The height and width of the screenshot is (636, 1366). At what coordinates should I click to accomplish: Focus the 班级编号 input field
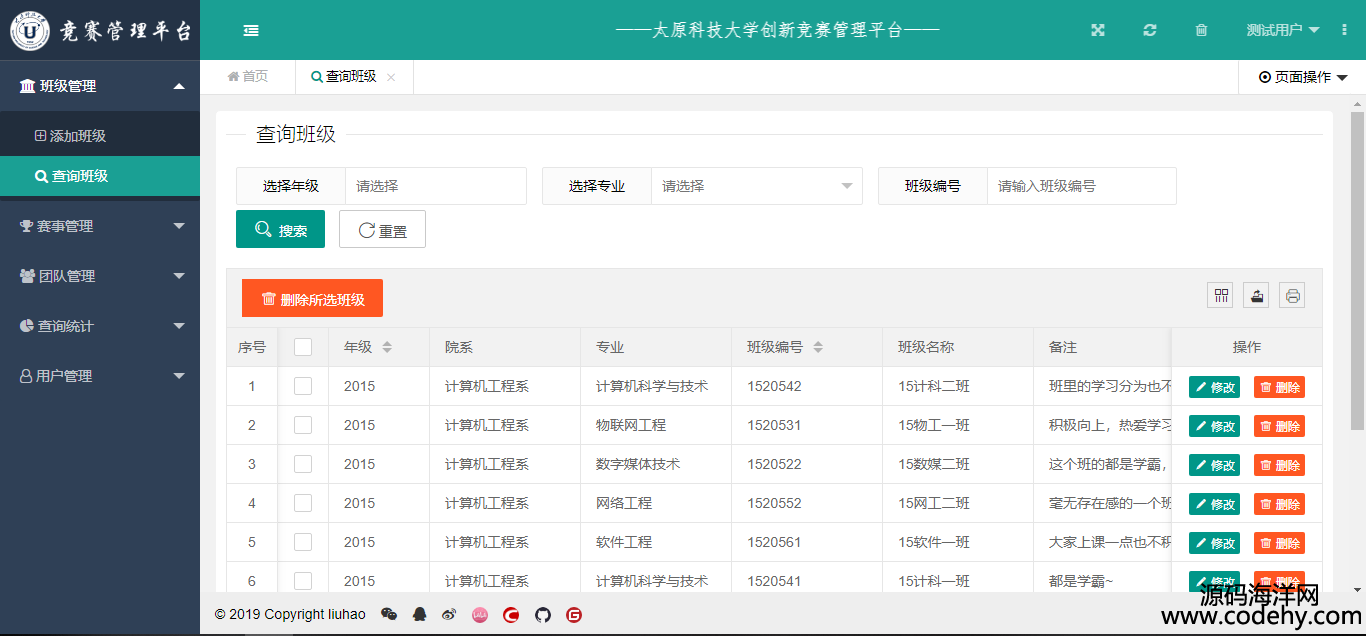tap(1081, 186)
